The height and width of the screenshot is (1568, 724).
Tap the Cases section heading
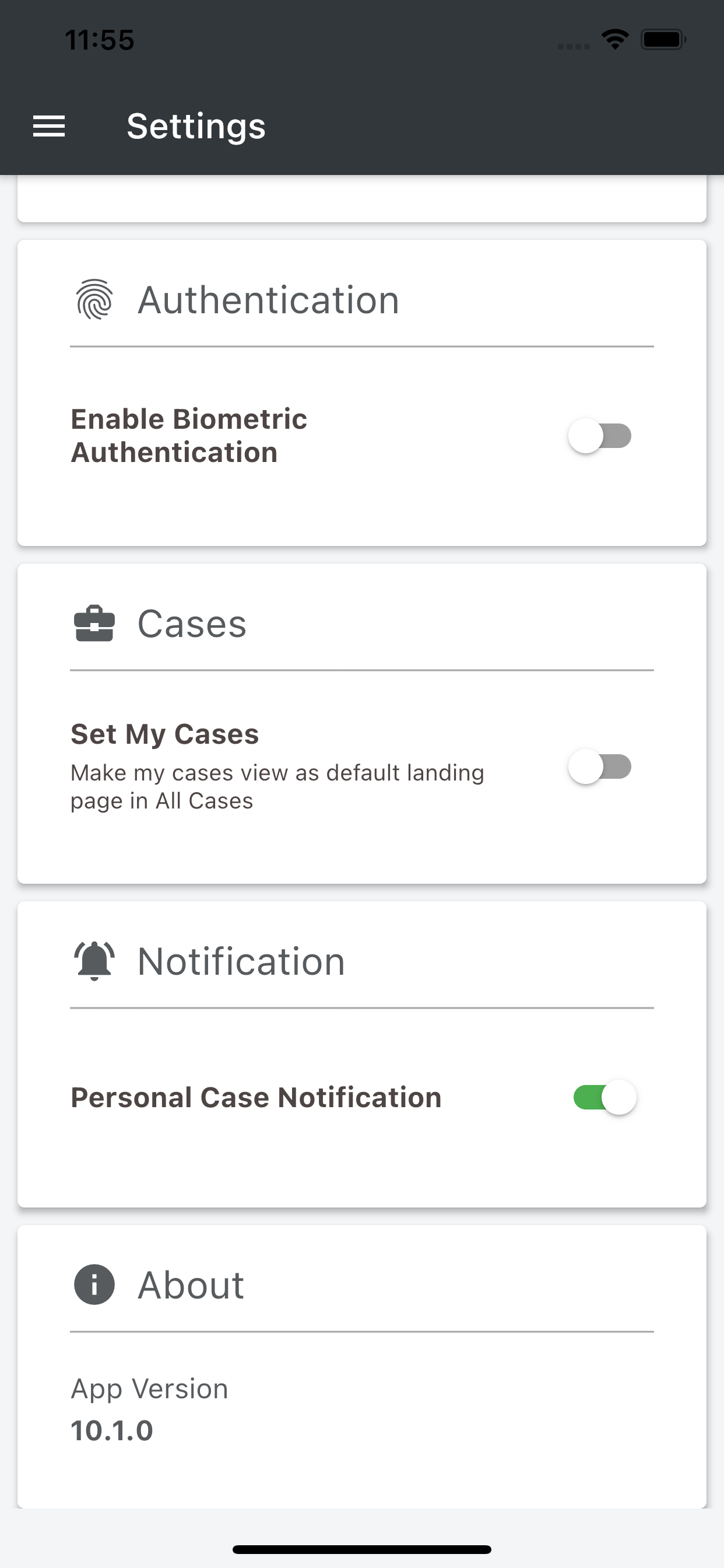(192, 624)
